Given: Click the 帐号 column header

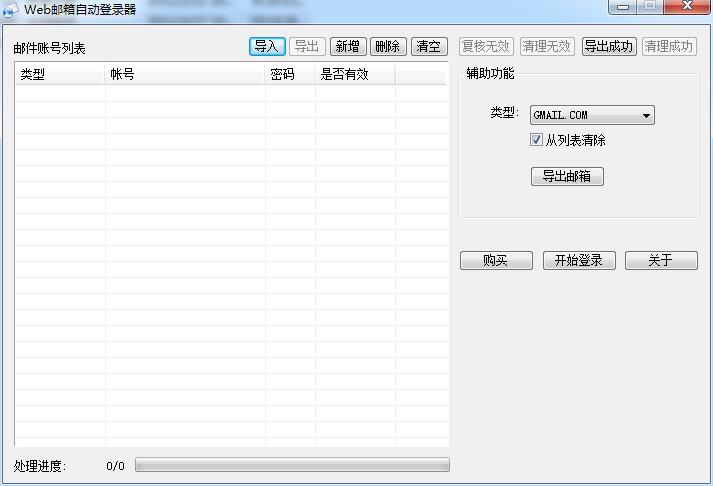Looking at the screenshot, I should tap(185, 75).
